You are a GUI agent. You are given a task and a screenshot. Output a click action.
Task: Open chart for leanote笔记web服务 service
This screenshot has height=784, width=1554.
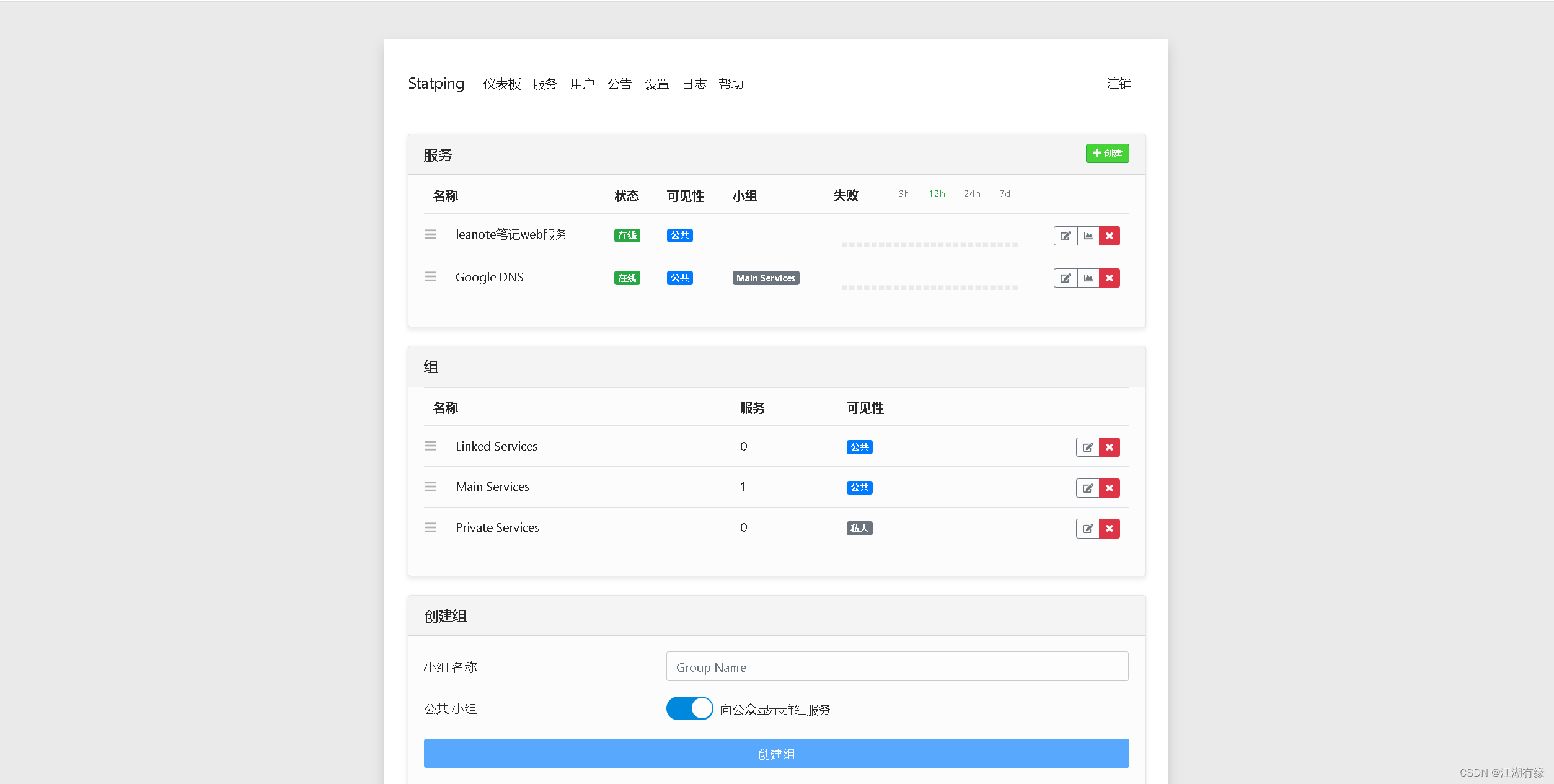click(x=1088, y=236)
